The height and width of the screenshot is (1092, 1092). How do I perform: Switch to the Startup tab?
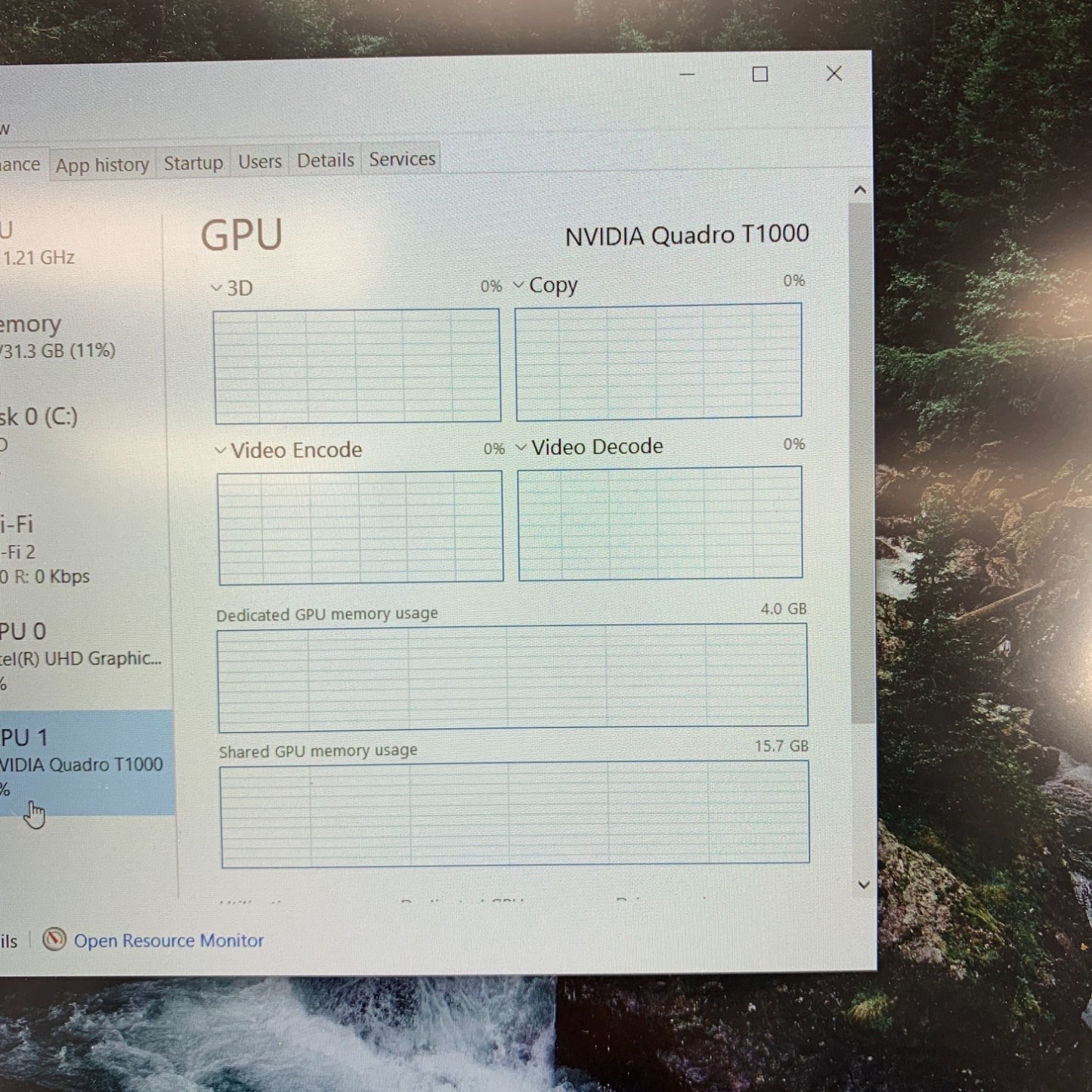pyautogui.click(x=193, y=163)
